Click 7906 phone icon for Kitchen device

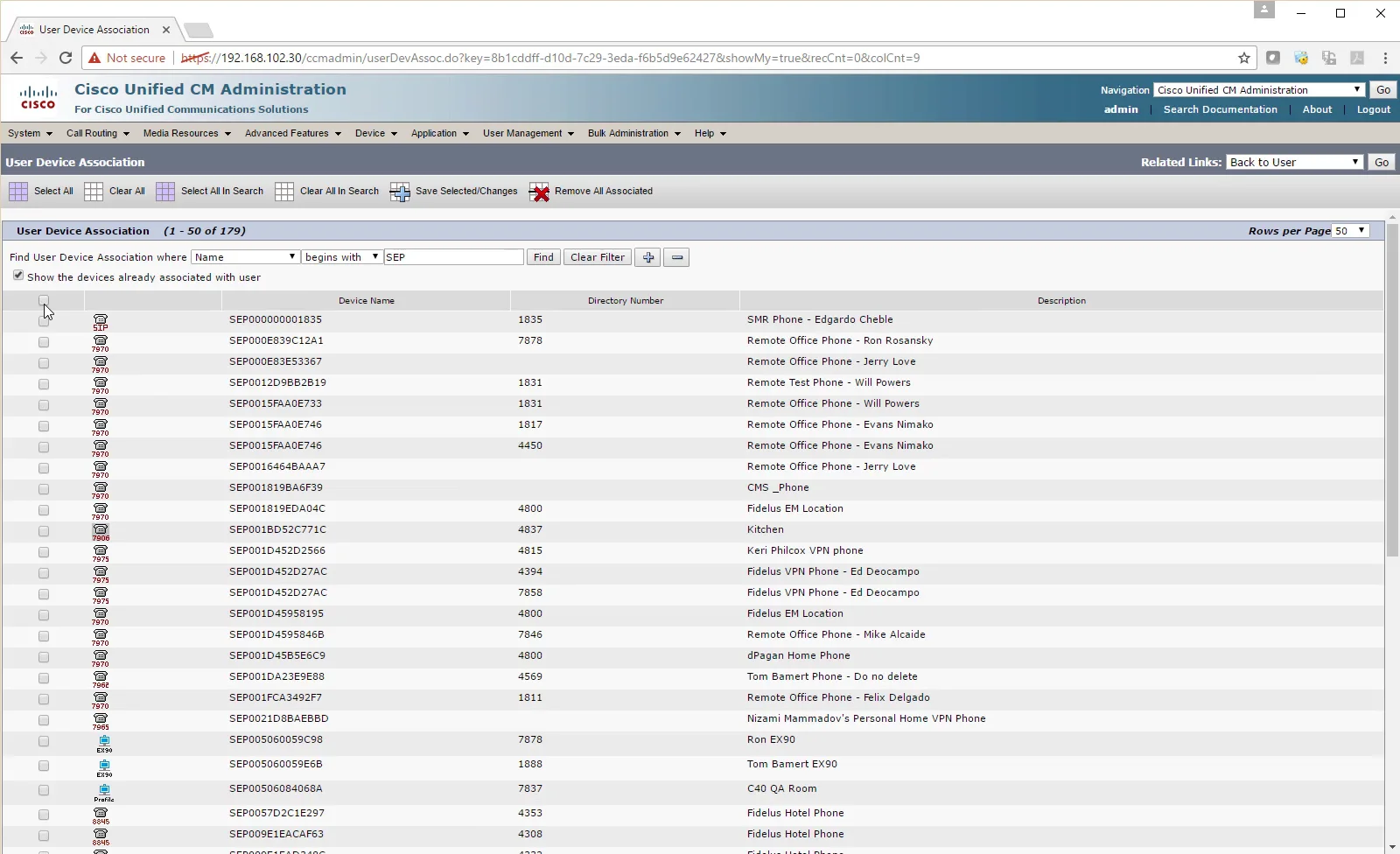click(x=101, y=532)
